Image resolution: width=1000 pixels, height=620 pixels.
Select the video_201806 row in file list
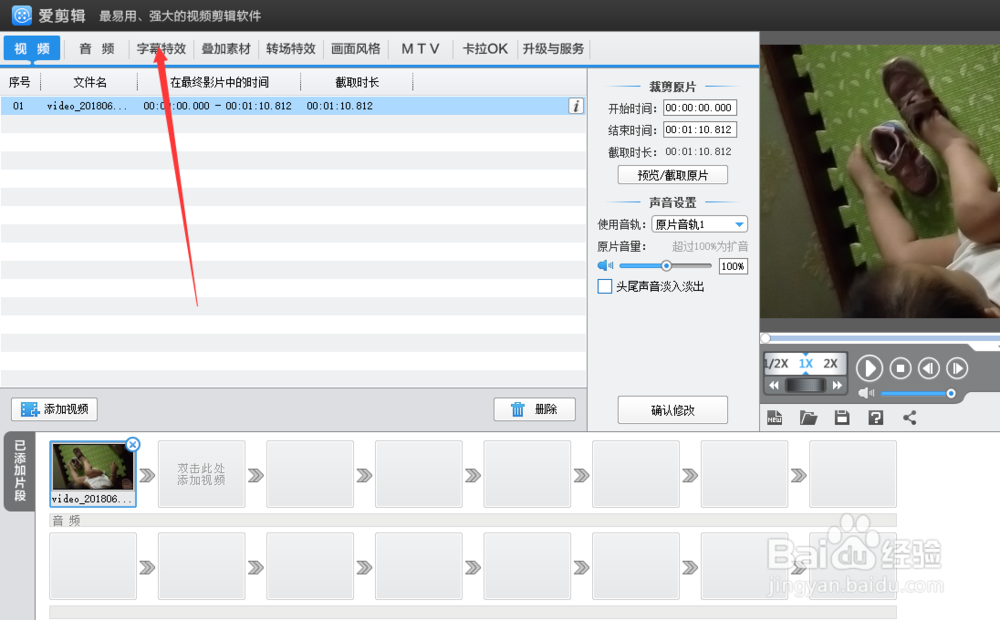(x=293, y=106)
